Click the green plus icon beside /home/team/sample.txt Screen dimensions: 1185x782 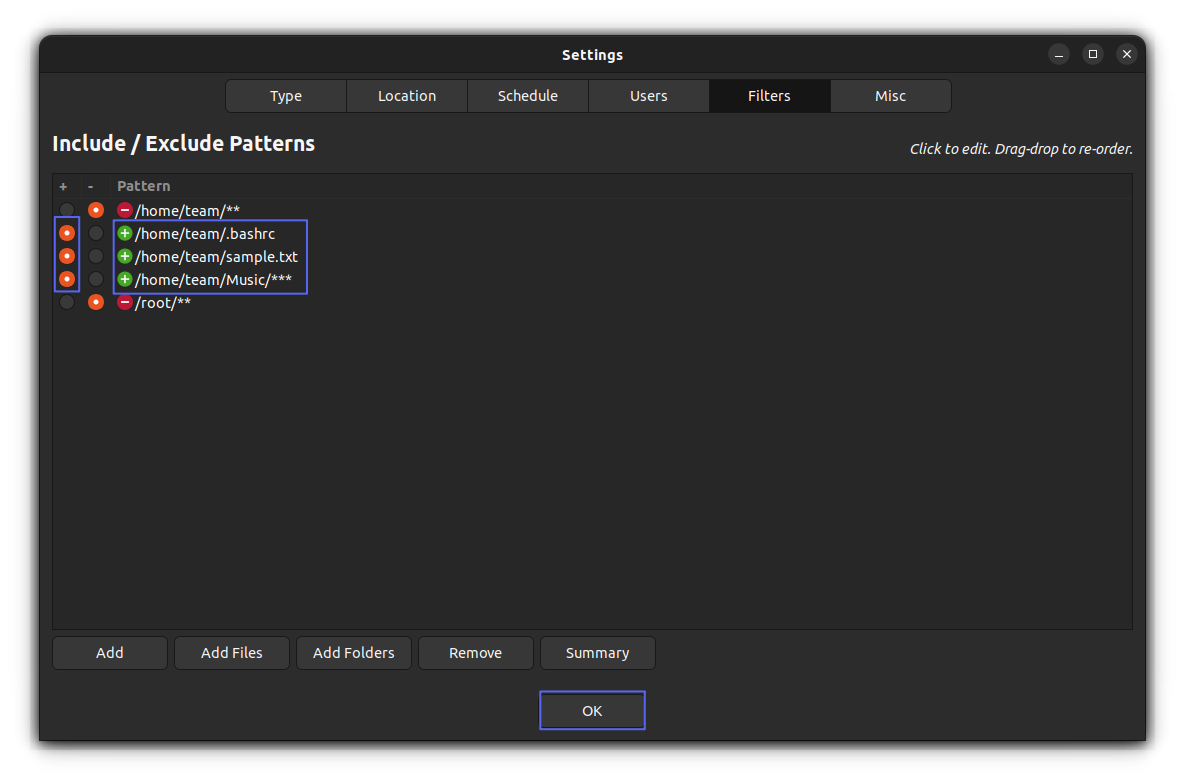click(x=125, y=256)
